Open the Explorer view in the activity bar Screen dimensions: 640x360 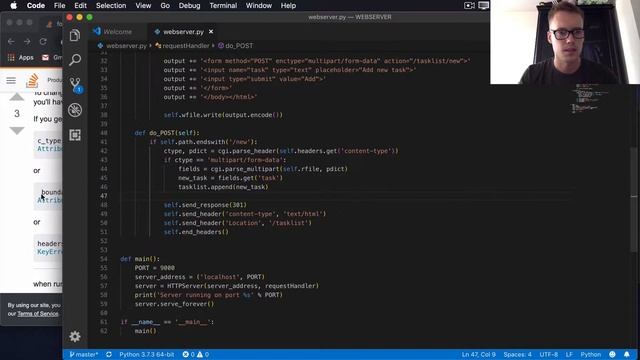[75, 35]
